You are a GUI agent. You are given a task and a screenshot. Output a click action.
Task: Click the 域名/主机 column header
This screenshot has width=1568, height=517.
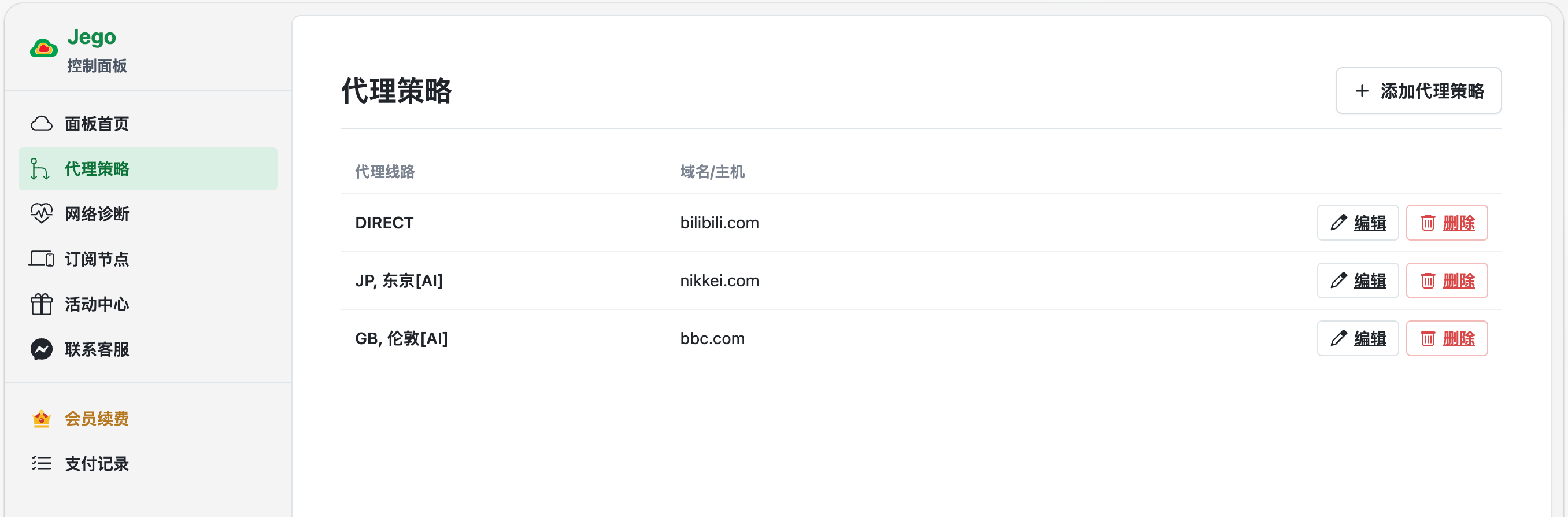point(712,172)
